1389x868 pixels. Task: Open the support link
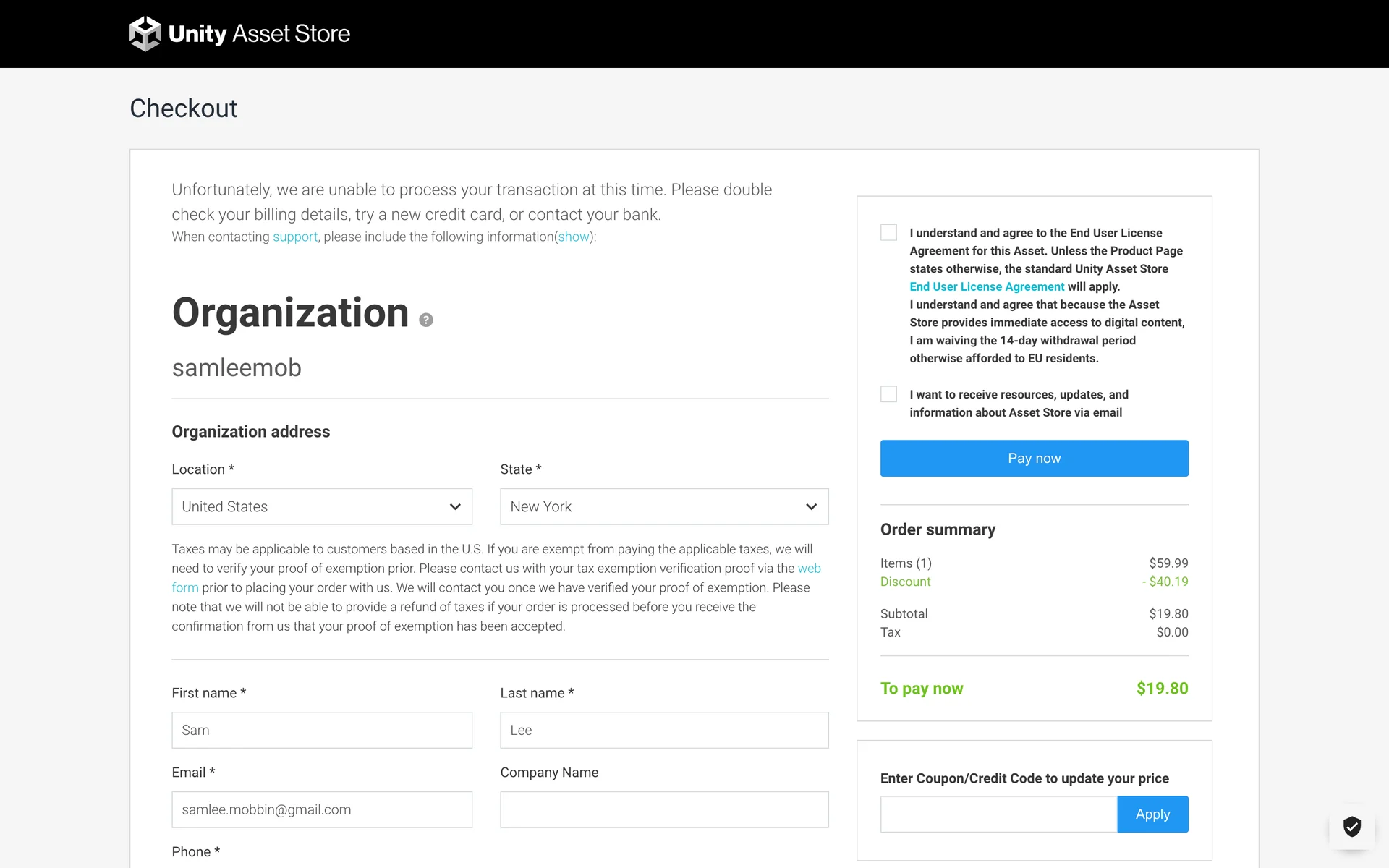[295, 237]
